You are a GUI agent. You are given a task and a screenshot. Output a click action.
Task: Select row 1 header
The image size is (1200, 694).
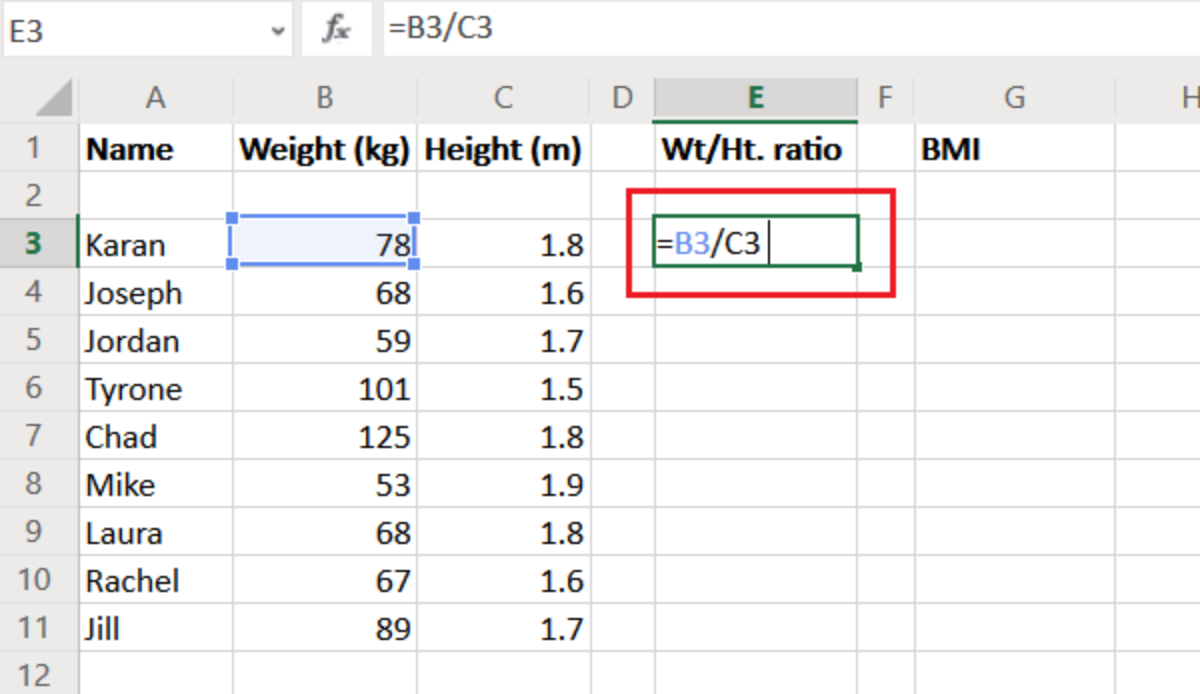tap(38, 148)
